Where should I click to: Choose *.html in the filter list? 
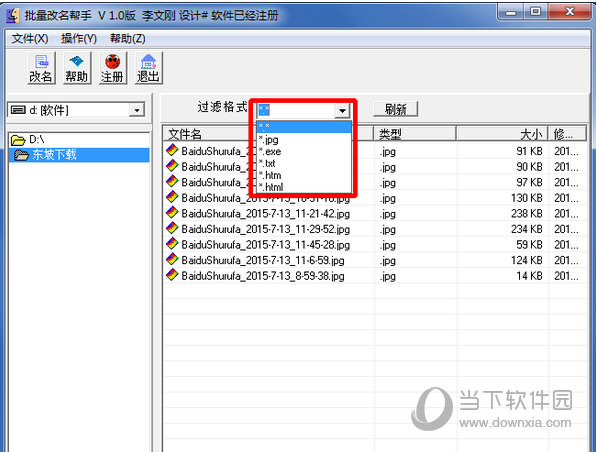304,187
